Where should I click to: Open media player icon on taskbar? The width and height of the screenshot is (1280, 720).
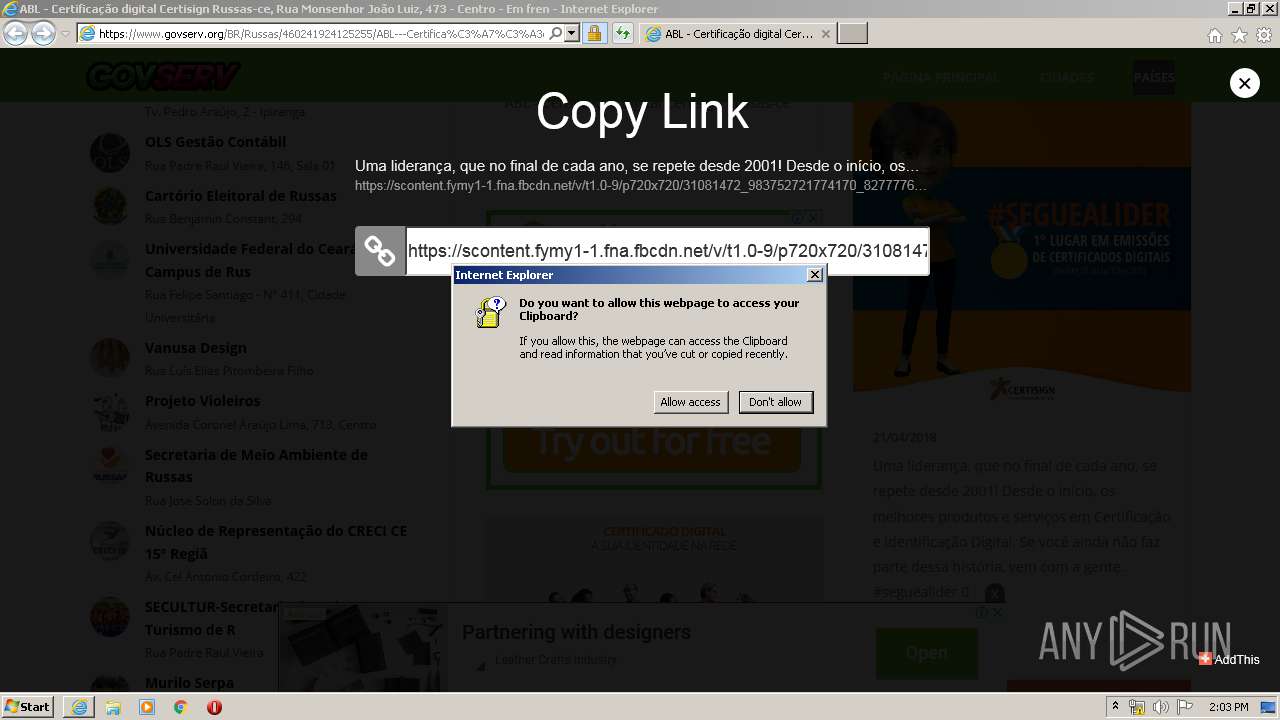(x=147, y=707)
